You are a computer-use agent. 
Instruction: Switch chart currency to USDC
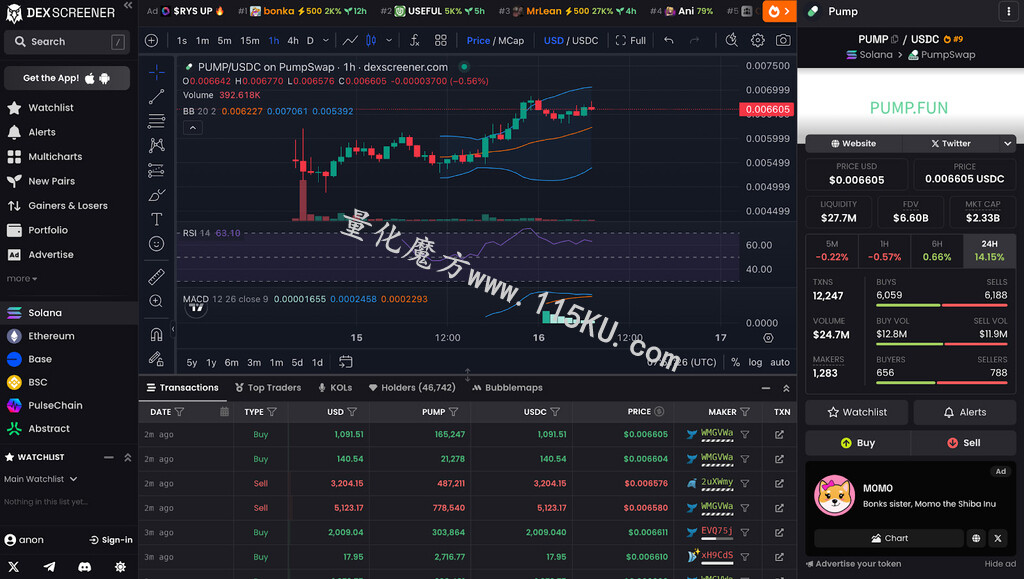(x=584, y=40)
